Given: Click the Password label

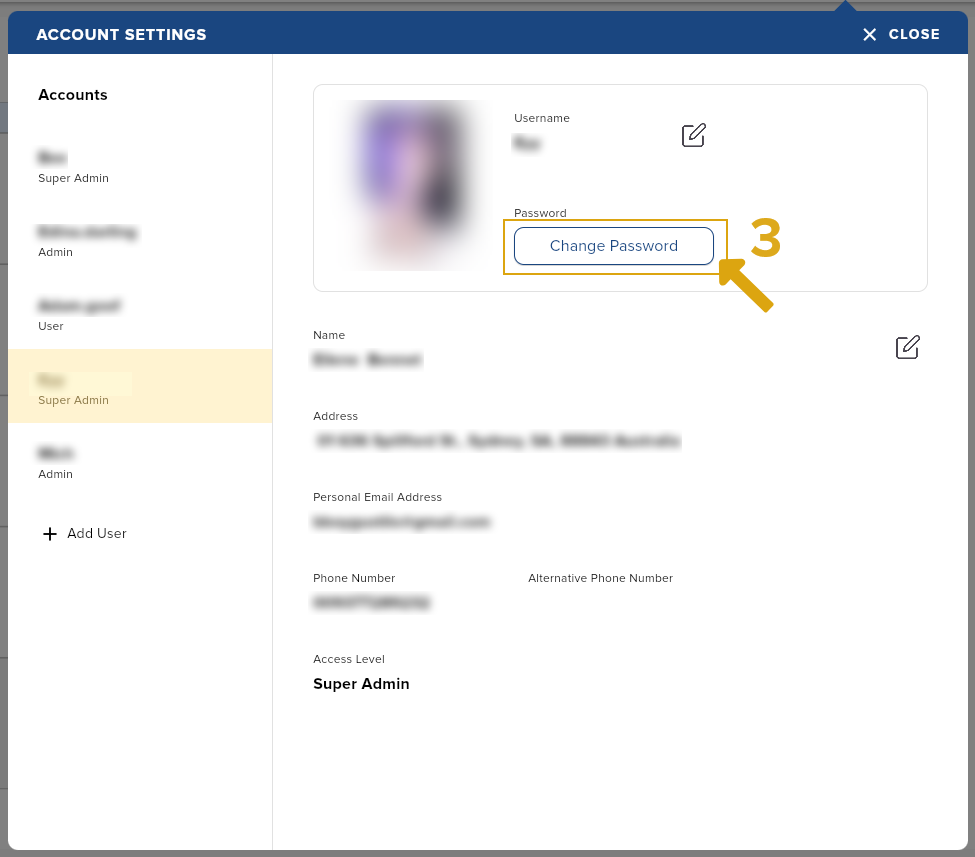Looking at the screenshot, I should (x=540, y=213).
